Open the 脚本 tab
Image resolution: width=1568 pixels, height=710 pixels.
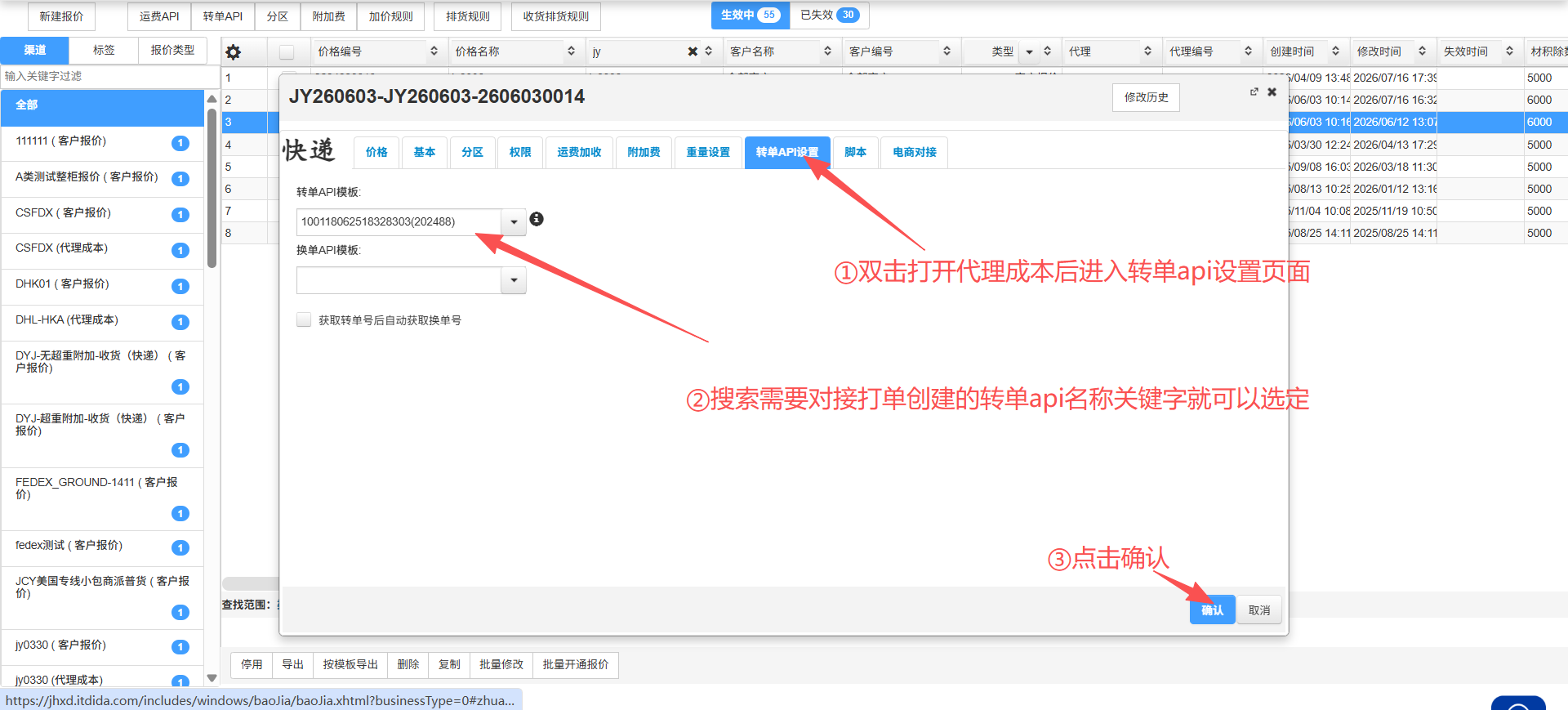pyautogui.click(x=855, y=152)
